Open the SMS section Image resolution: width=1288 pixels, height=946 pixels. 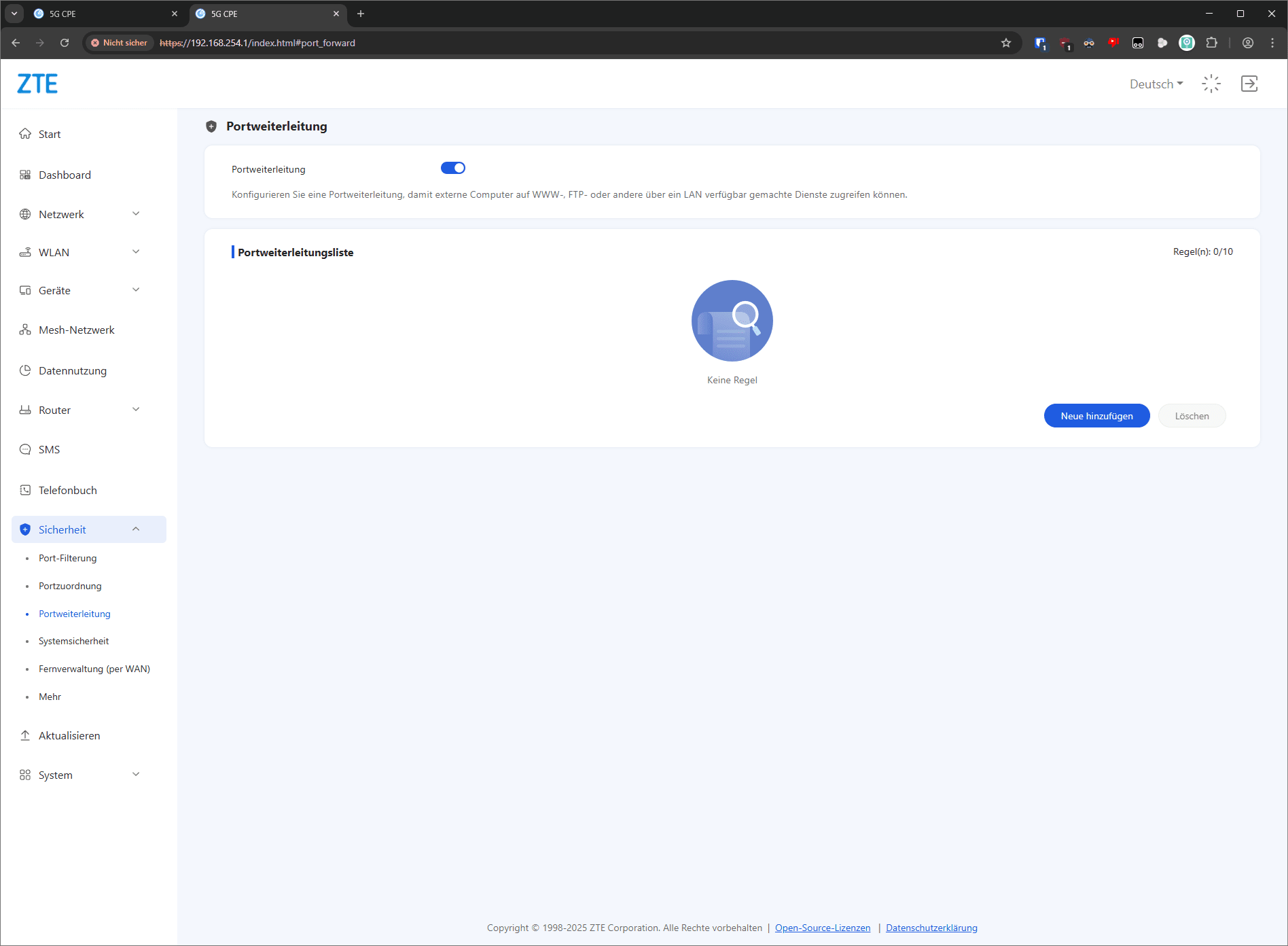pos(49,449)
